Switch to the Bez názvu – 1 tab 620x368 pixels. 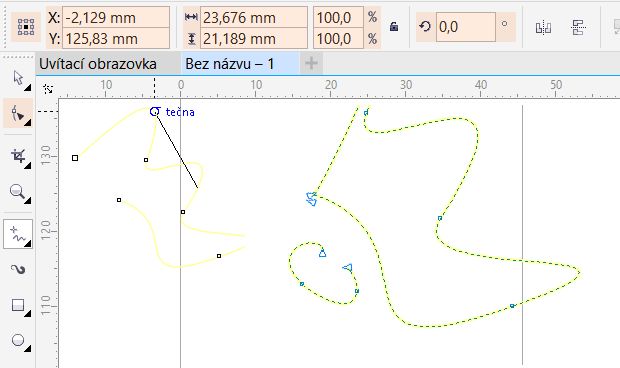pos(229,64)
